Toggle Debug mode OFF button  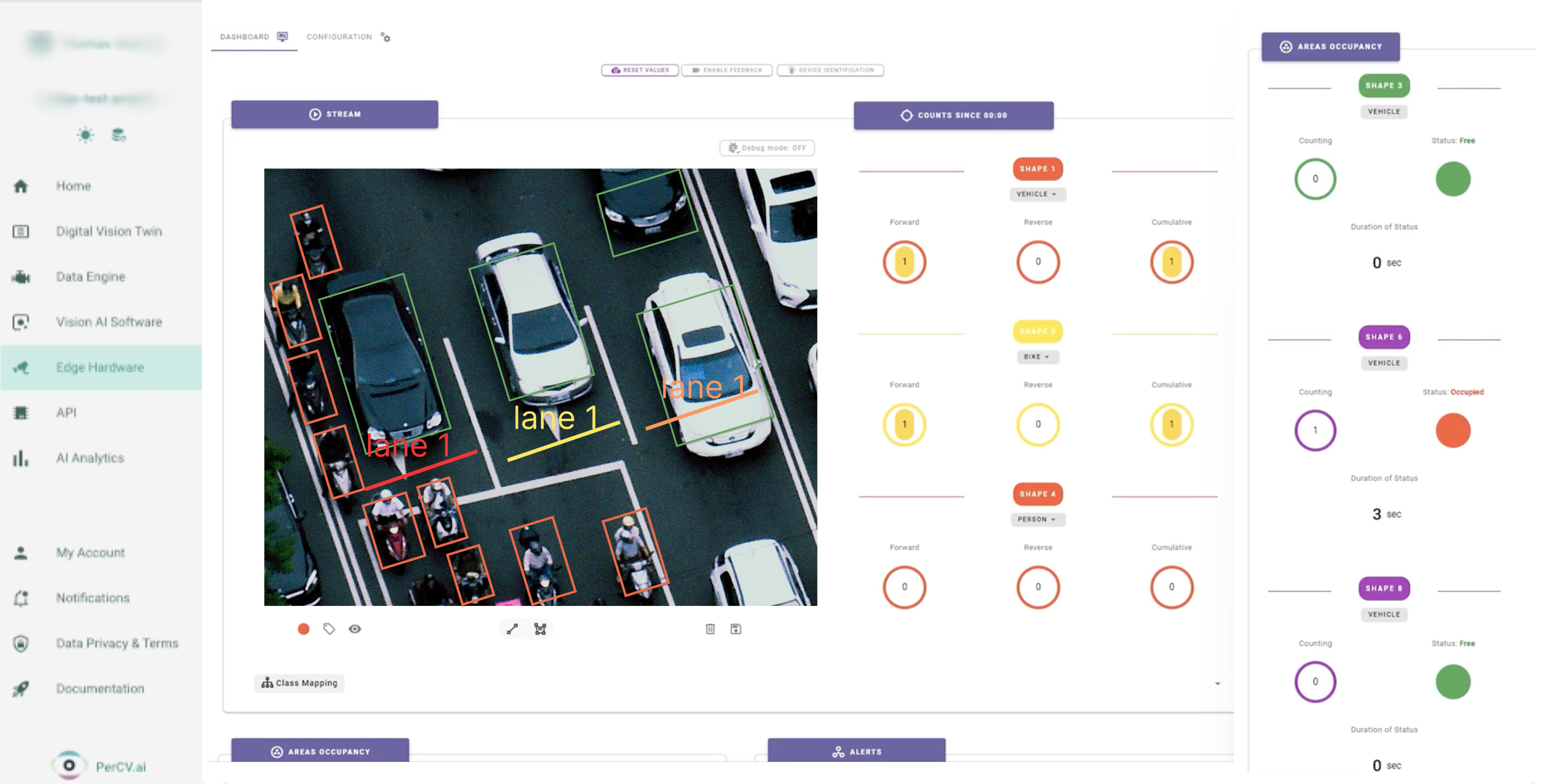pyautogui.click(x=767, y=148)
